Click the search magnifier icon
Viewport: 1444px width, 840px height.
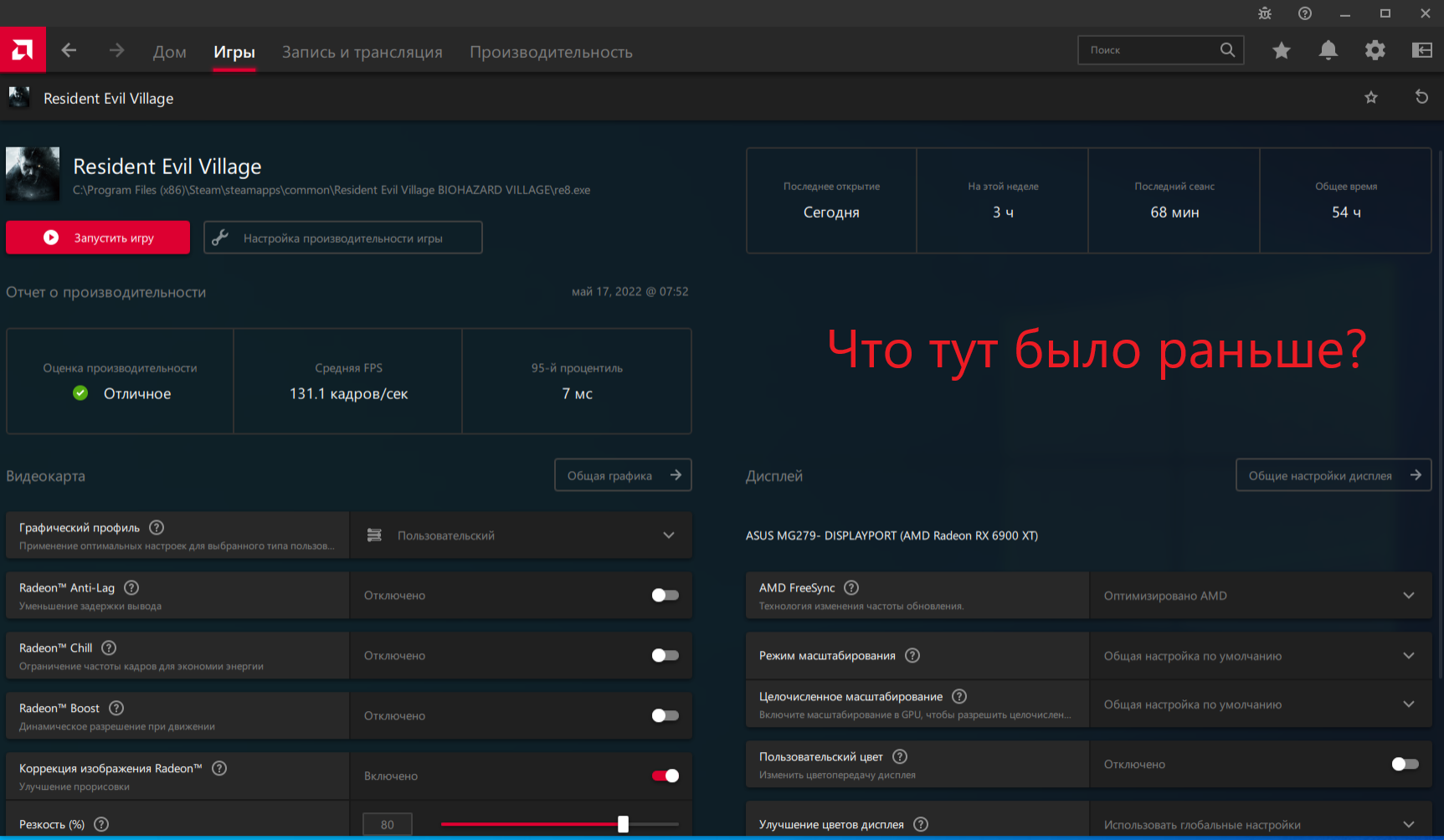(1227, 50)
